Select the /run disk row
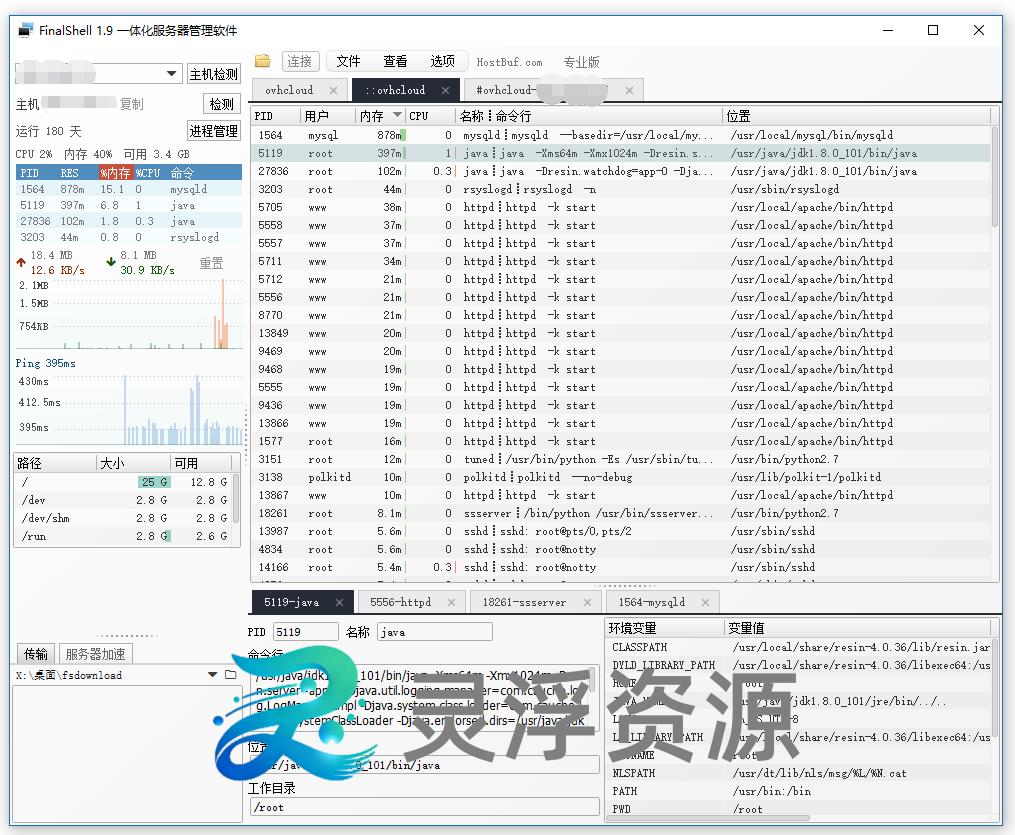1015x835 pixels. (x=123, y=536)
